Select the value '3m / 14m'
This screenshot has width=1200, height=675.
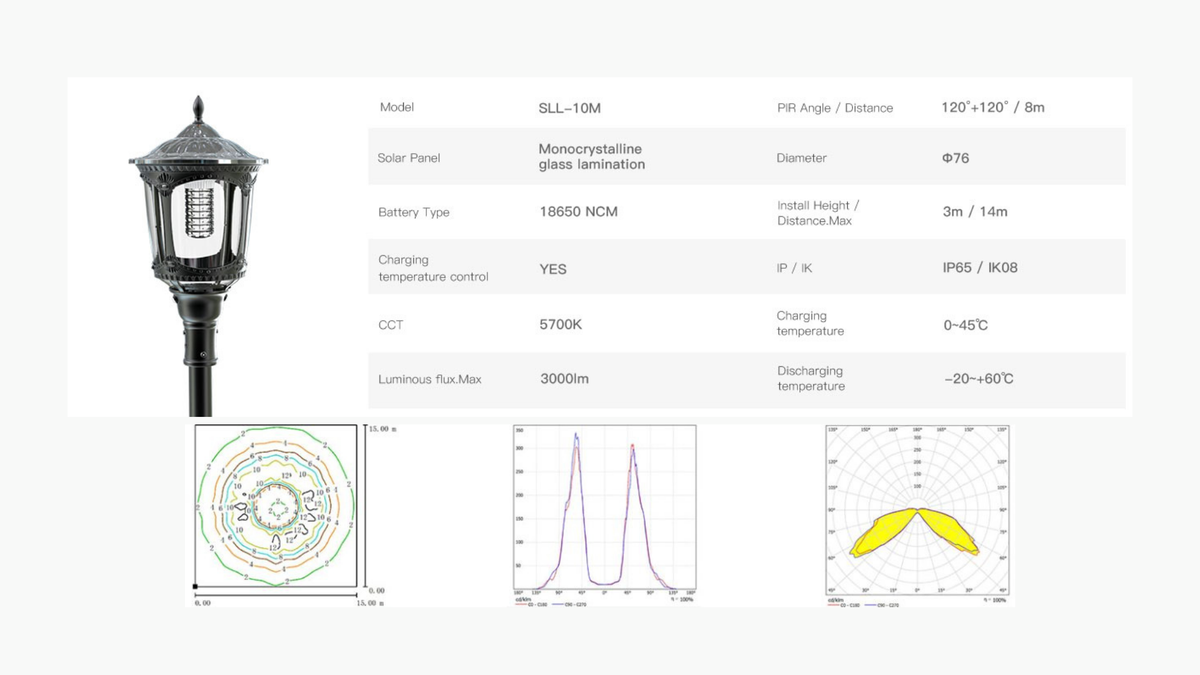pos(975,212)
